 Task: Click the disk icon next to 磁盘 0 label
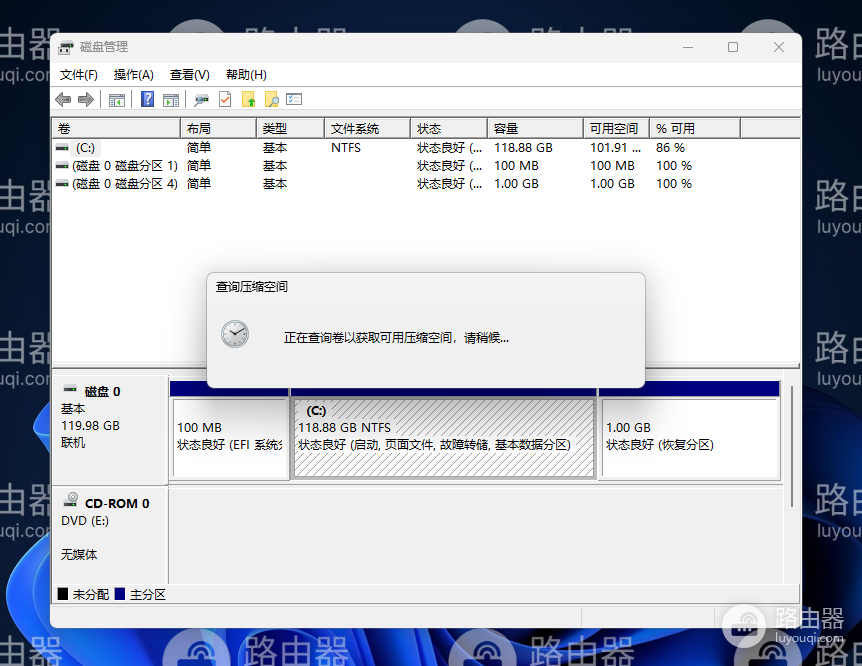[70, 389]
